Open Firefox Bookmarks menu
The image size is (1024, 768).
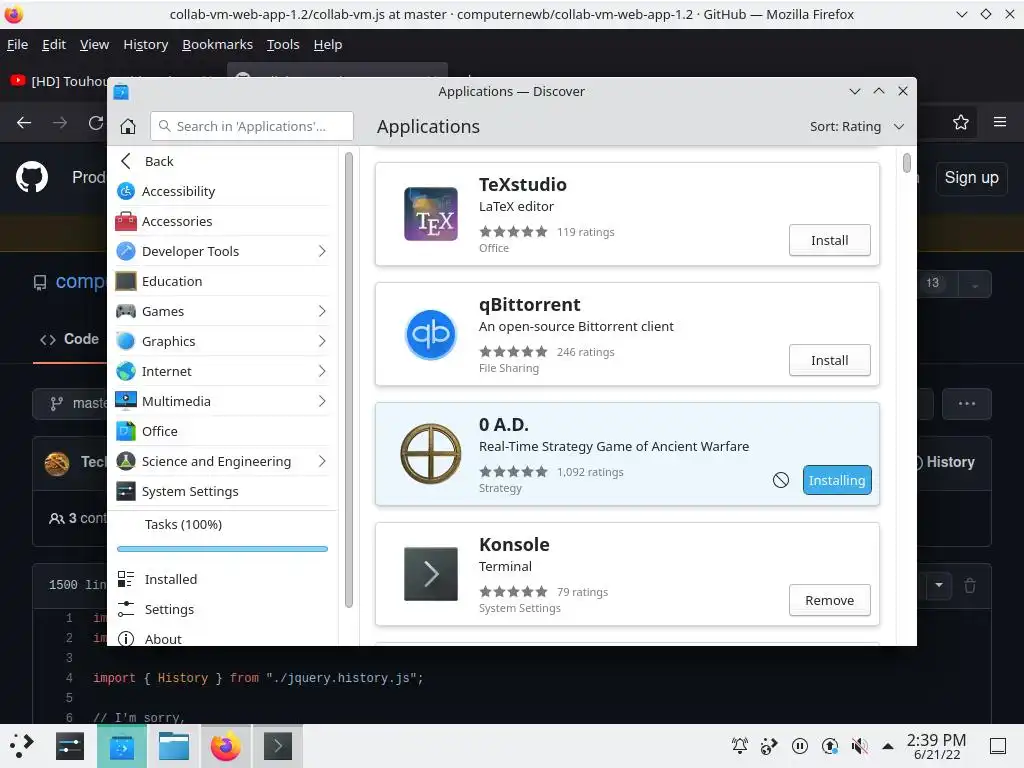coord(217,44)
